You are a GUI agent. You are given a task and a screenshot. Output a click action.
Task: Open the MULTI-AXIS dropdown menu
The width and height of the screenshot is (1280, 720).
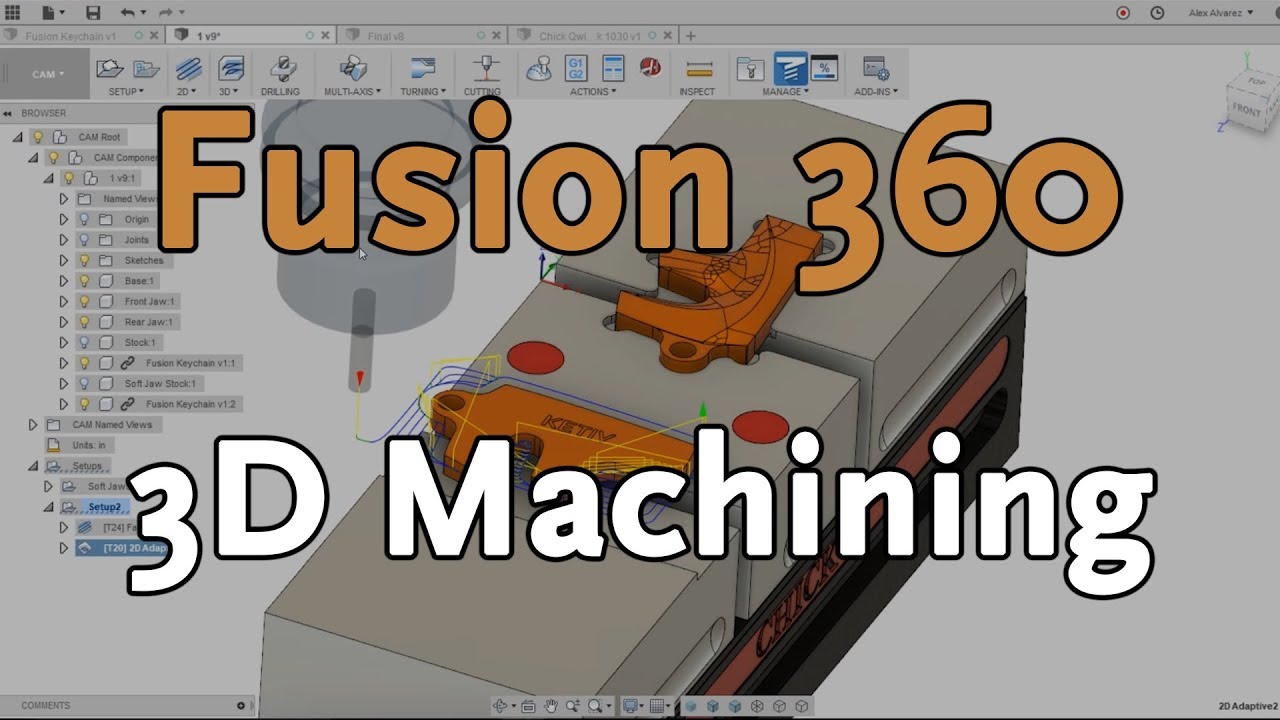point(353,92)
